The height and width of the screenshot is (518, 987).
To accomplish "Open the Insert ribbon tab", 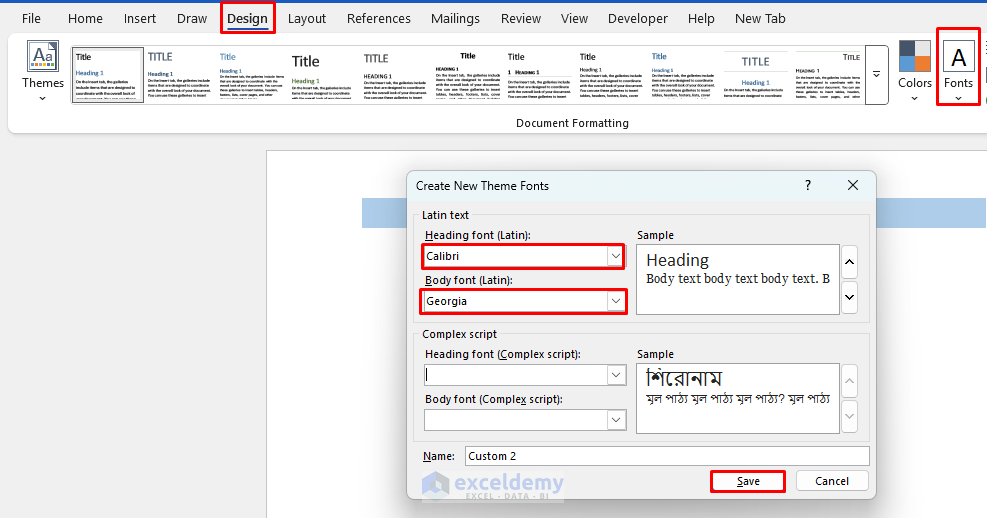I will tap(140, 19).
